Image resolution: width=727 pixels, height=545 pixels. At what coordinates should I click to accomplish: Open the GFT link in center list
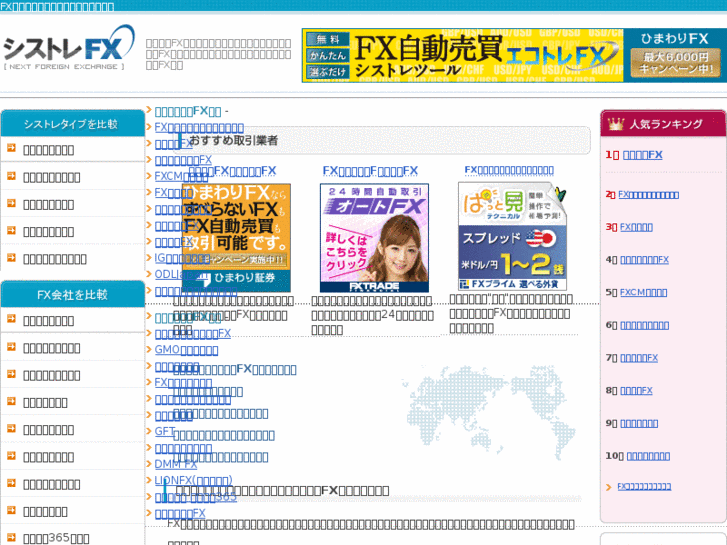(x=165, y=431)
